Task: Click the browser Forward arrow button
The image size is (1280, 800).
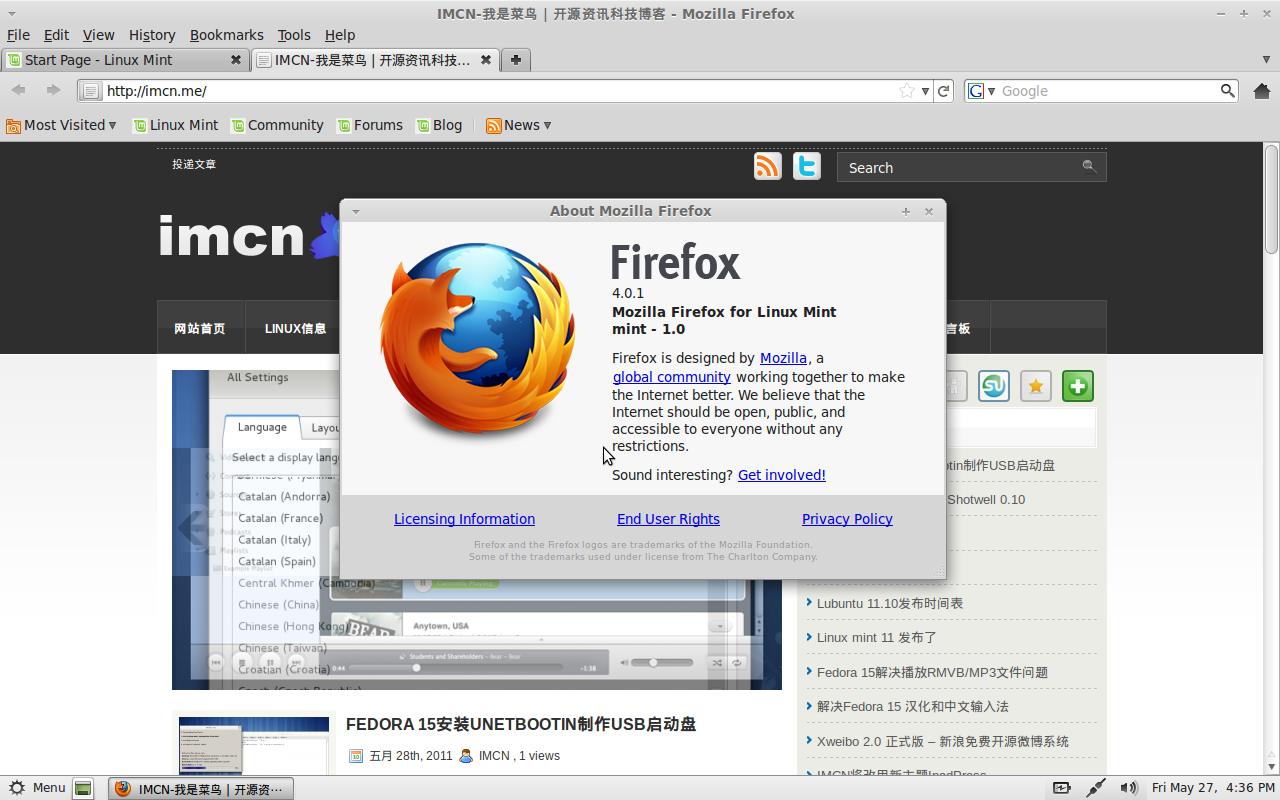Action: click(x=53, y=91)
